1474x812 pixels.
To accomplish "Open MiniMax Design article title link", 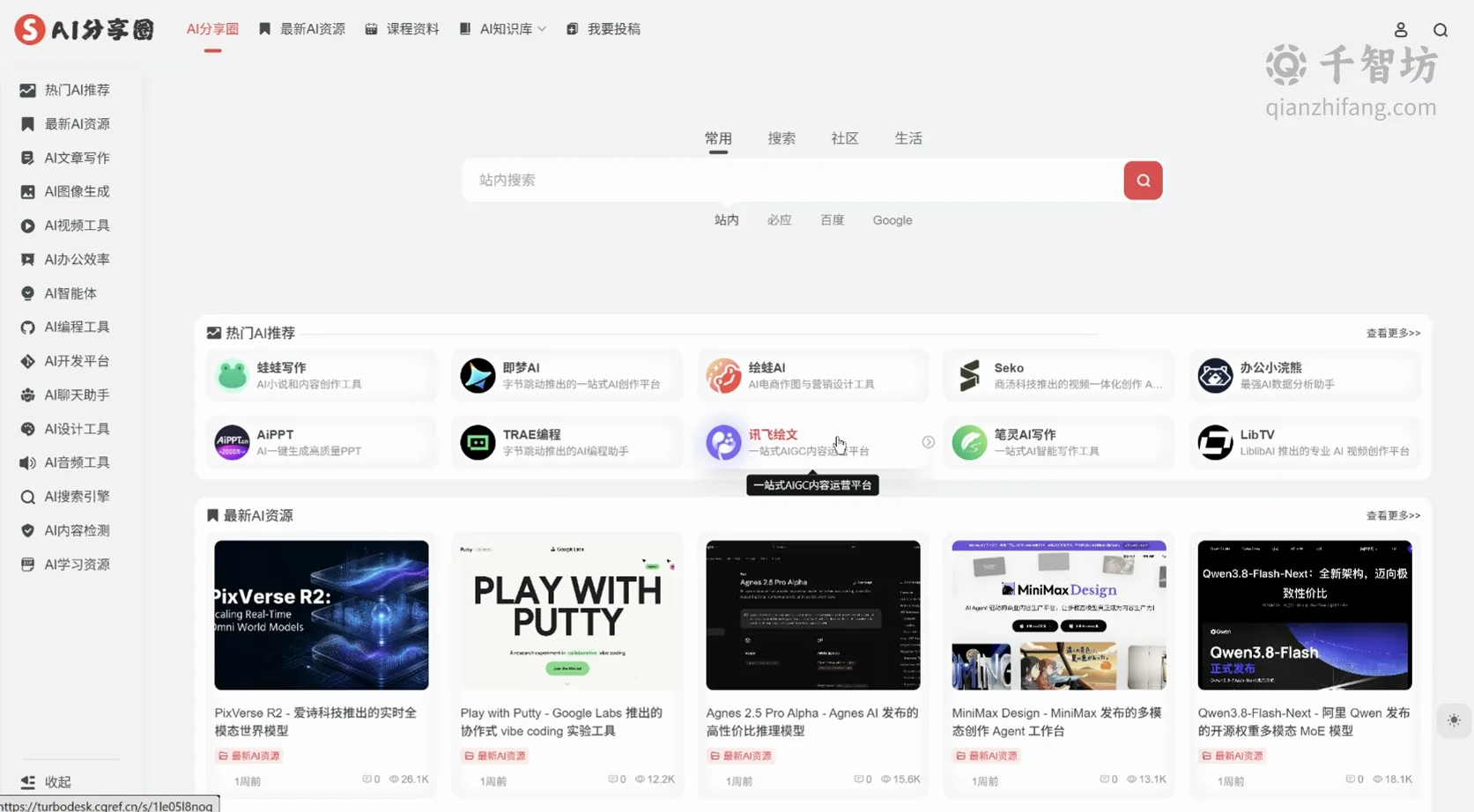I will coord(1056,721).
